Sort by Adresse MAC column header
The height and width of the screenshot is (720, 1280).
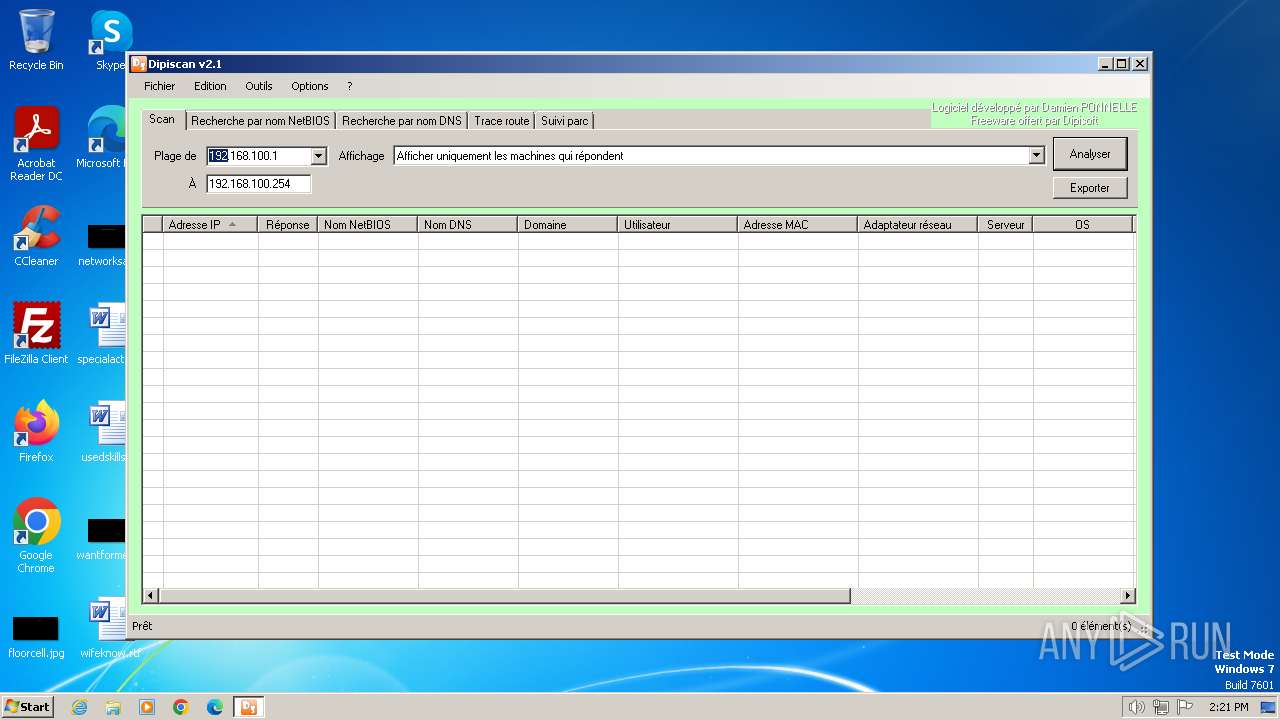coord(798,225)
